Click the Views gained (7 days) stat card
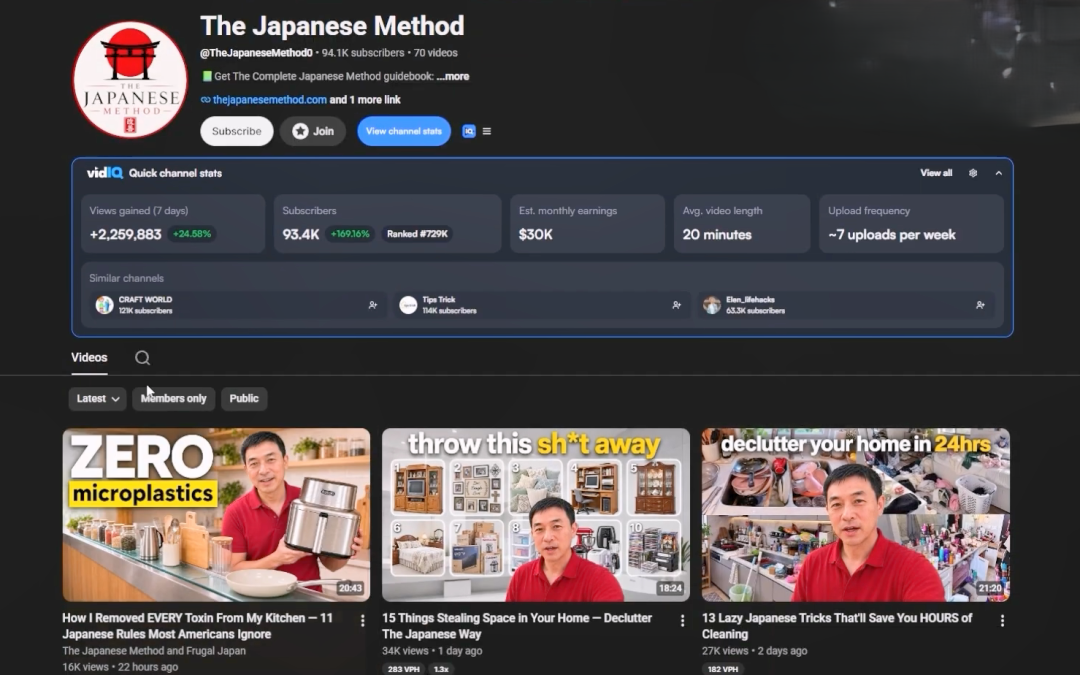Viewport: 1080px width, 675px height. [x=173, y=223]
